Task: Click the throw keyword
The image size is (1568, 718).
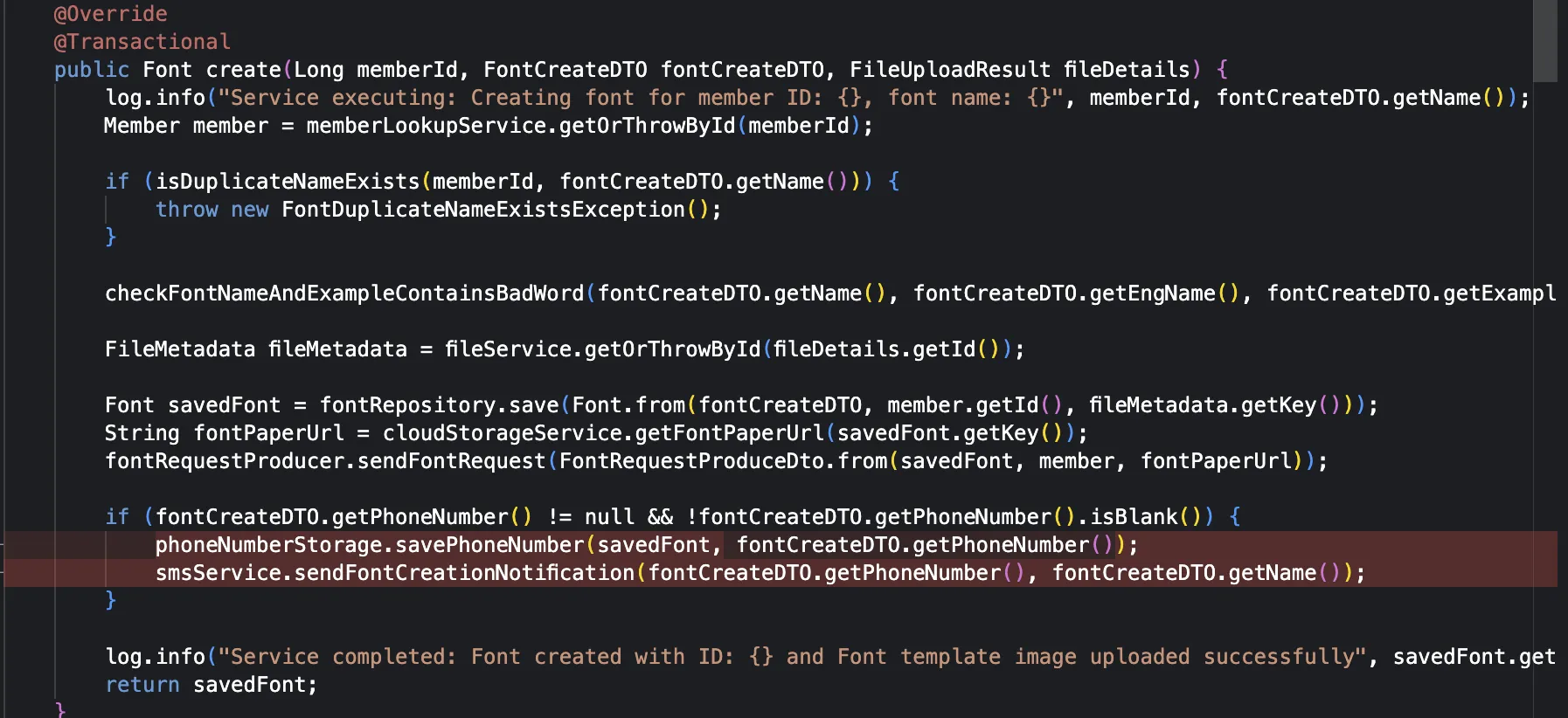Action: pos(186,210)
